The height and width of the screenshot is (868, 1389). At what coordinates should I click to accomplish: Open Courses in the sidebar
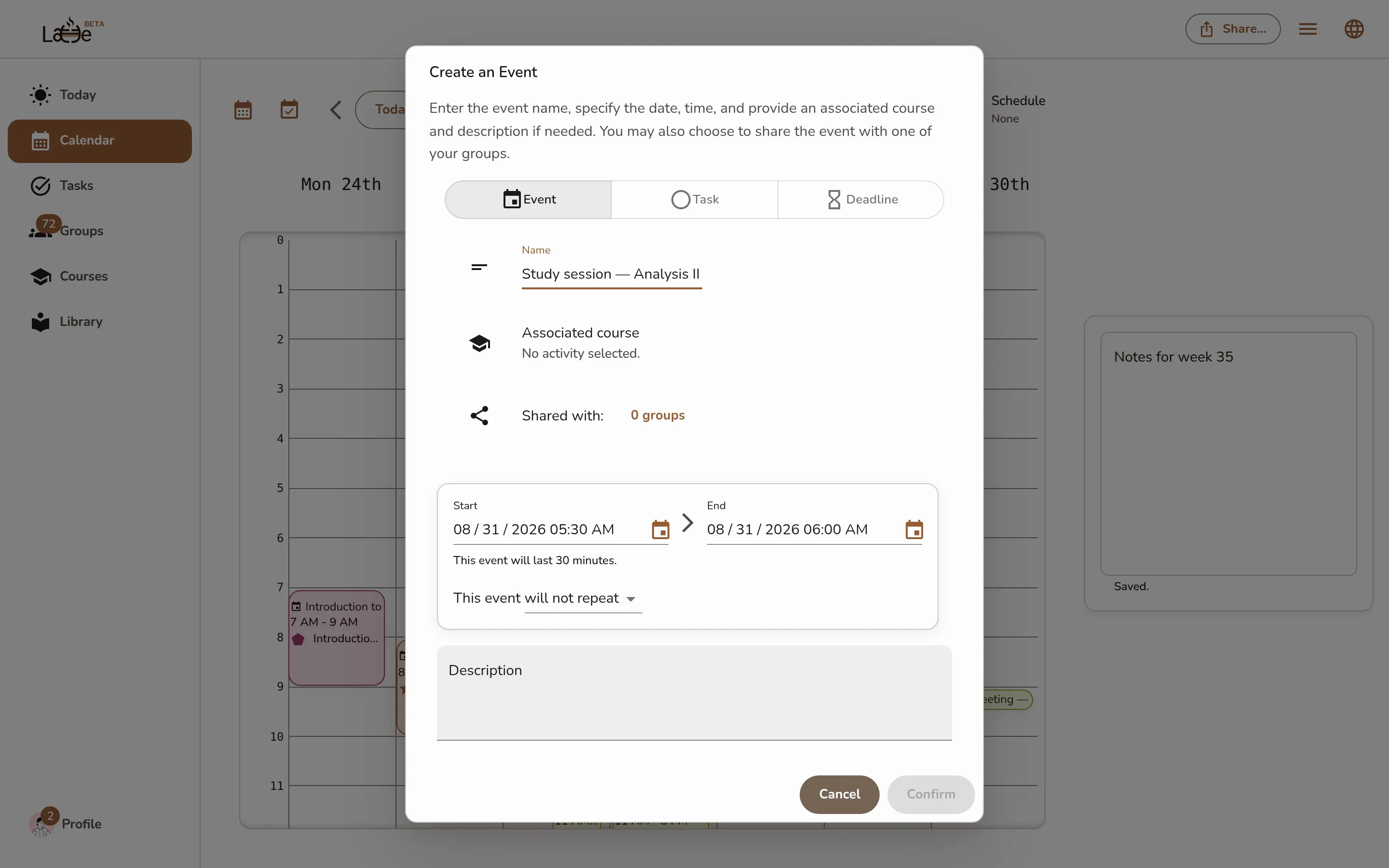tap(99, 276)
